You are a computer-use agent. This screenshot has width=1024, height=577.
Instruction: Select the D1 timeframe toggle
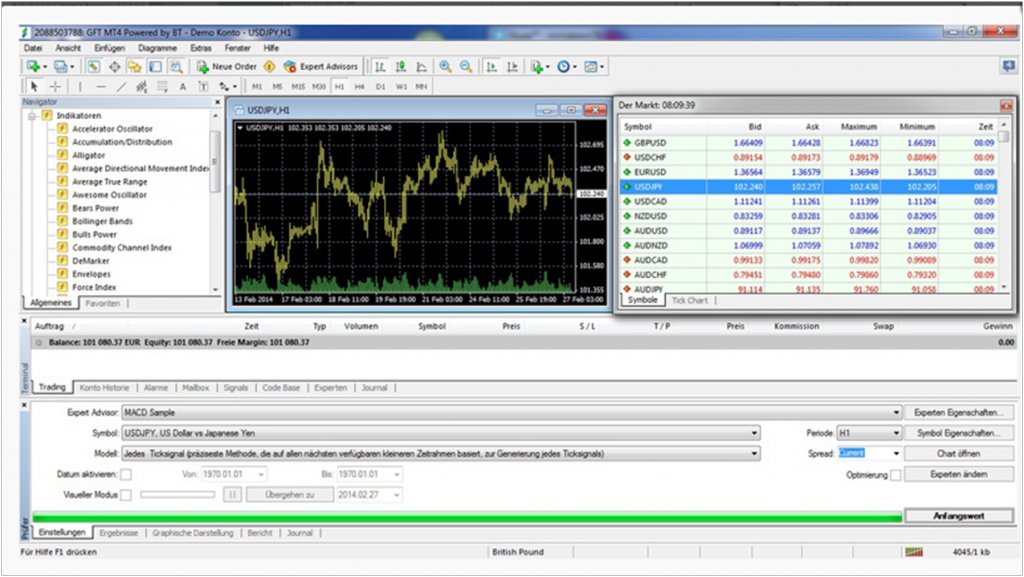point(380,86)
